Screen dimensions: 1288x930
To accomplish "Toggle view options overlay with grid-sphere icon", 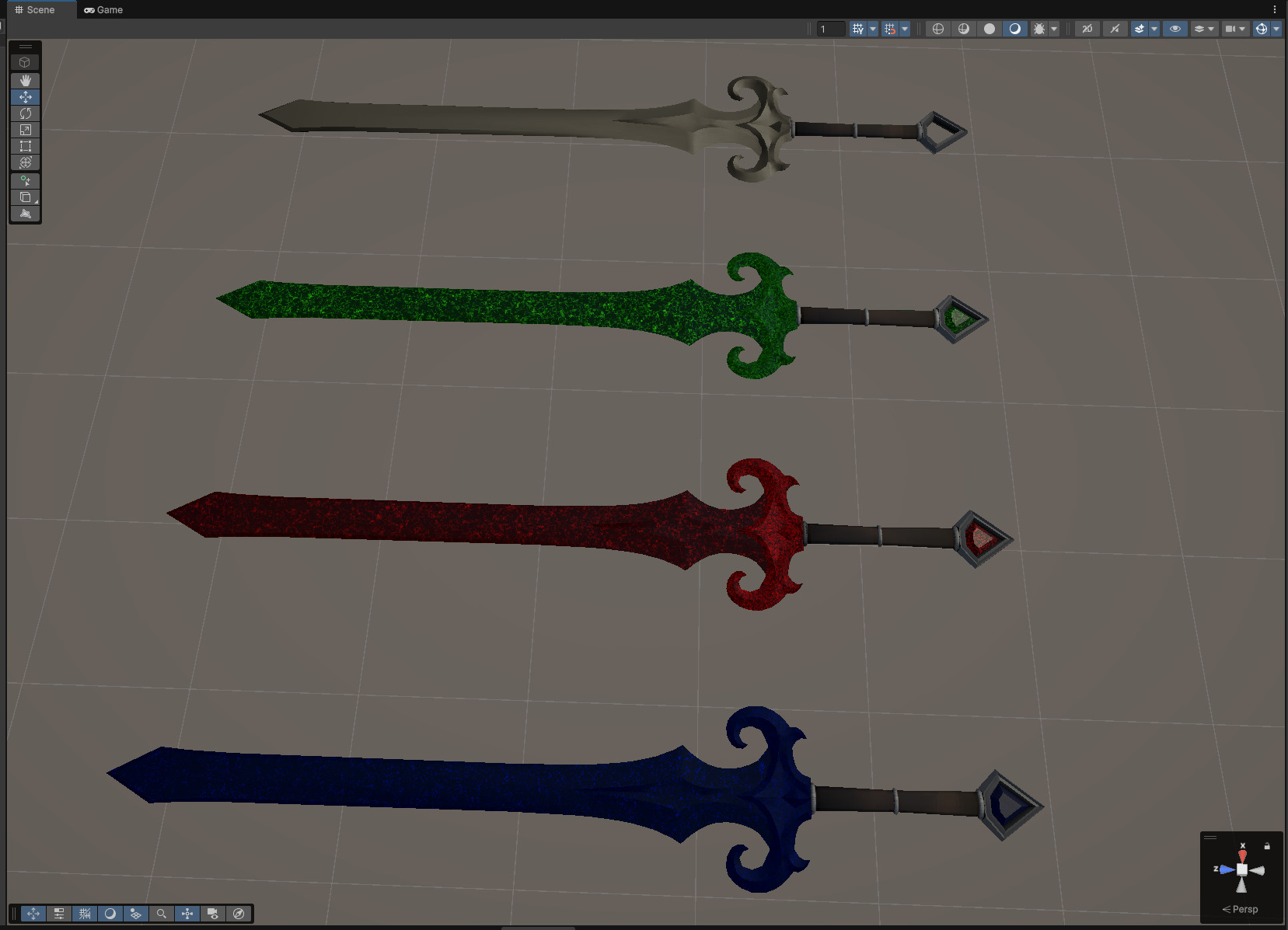I will [136, 914].
